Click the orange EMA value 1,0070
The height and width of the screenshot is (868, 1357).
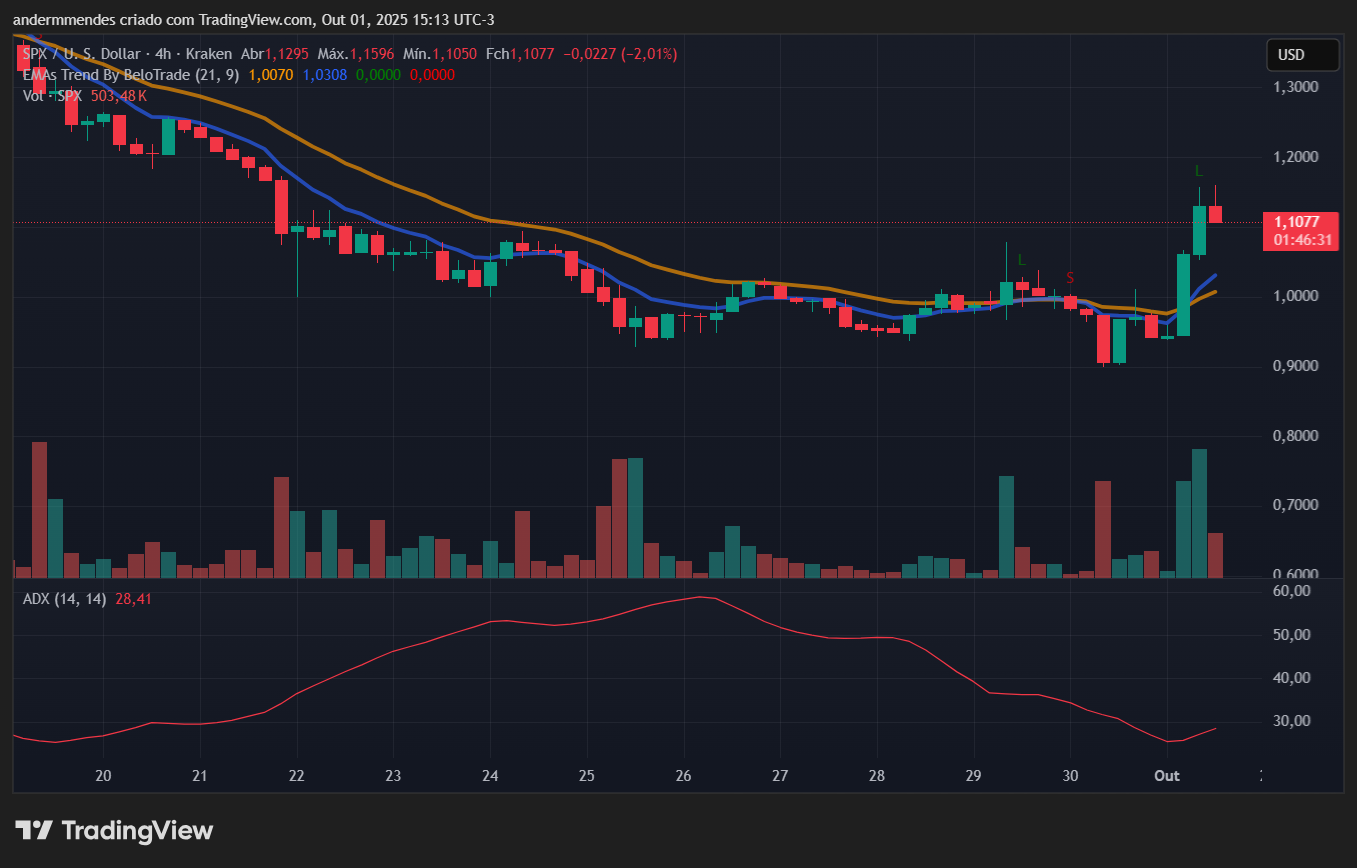click(x=271, y=75)
